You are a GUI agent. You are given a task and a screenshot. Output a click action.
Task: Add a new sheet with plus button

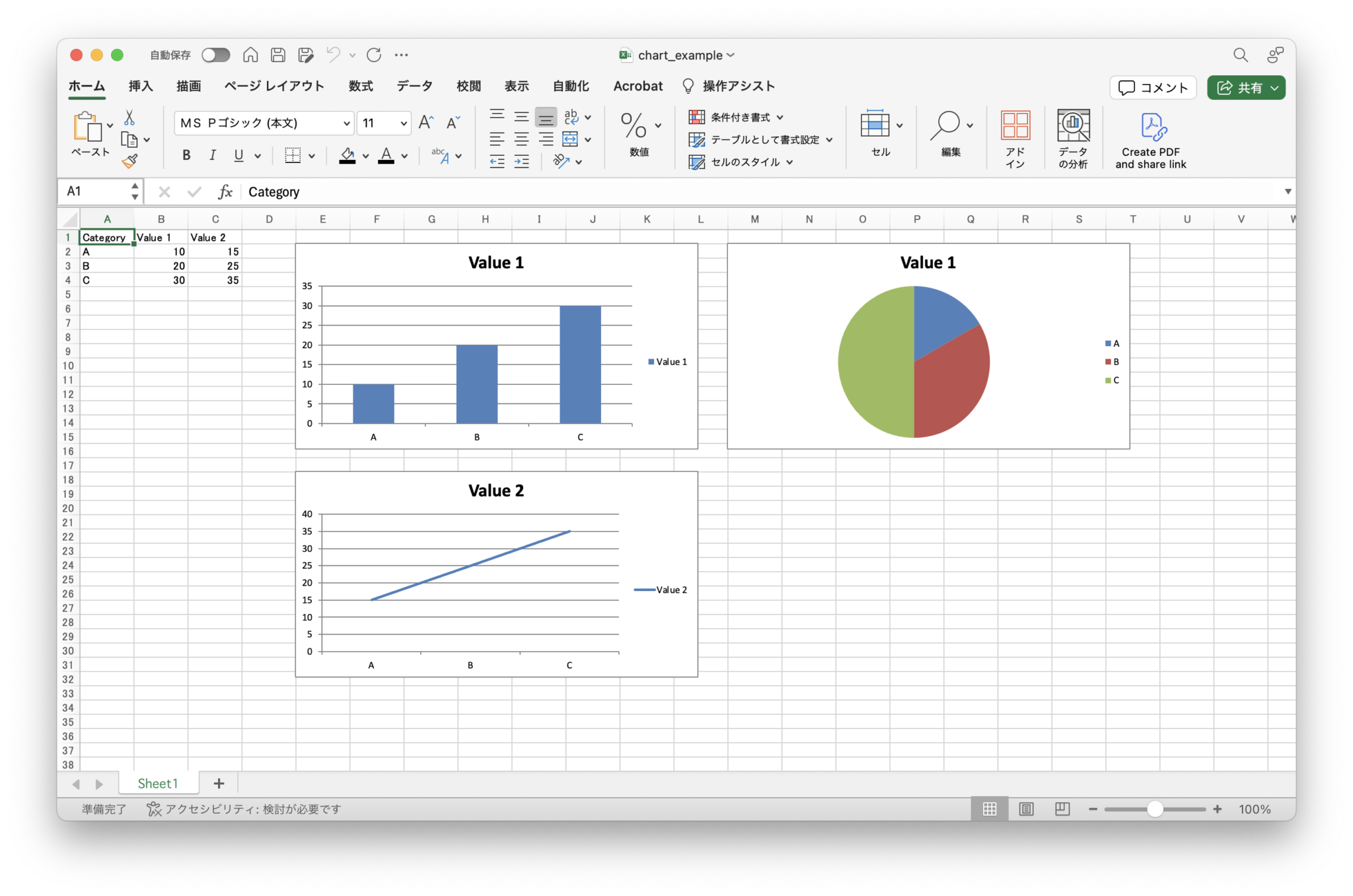pyautogui.click(x=219, y=783)
